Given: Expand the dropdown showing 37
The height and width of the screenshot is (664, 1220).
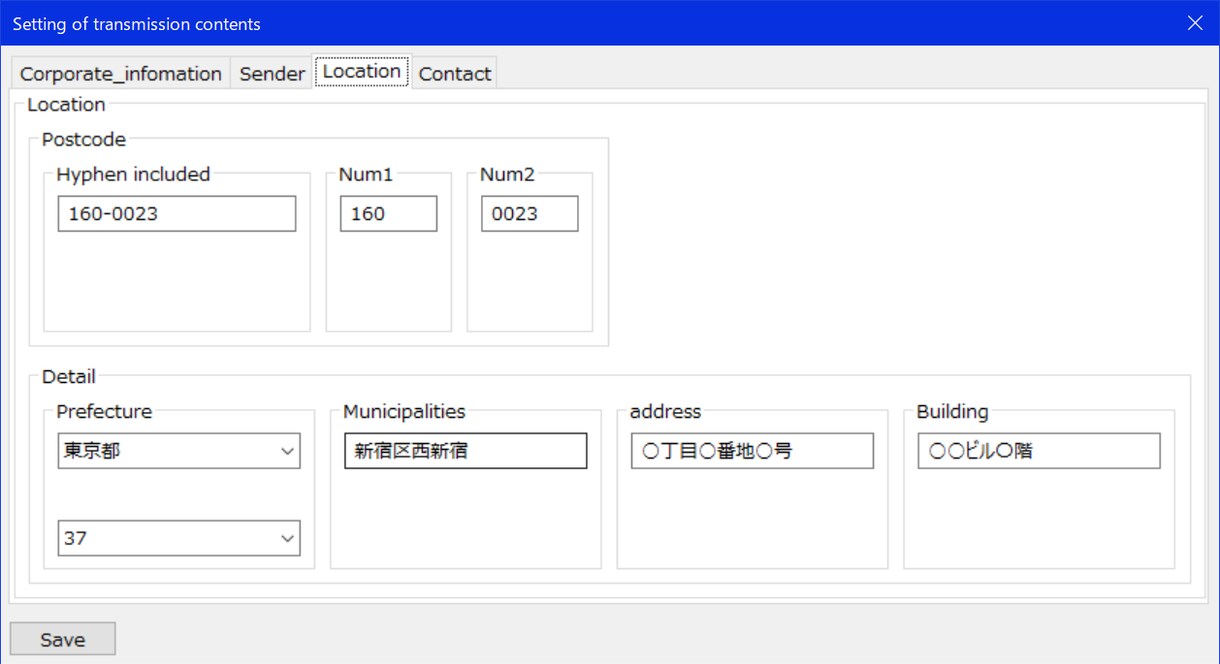Looking at the screenshot, I should point(179,538).
